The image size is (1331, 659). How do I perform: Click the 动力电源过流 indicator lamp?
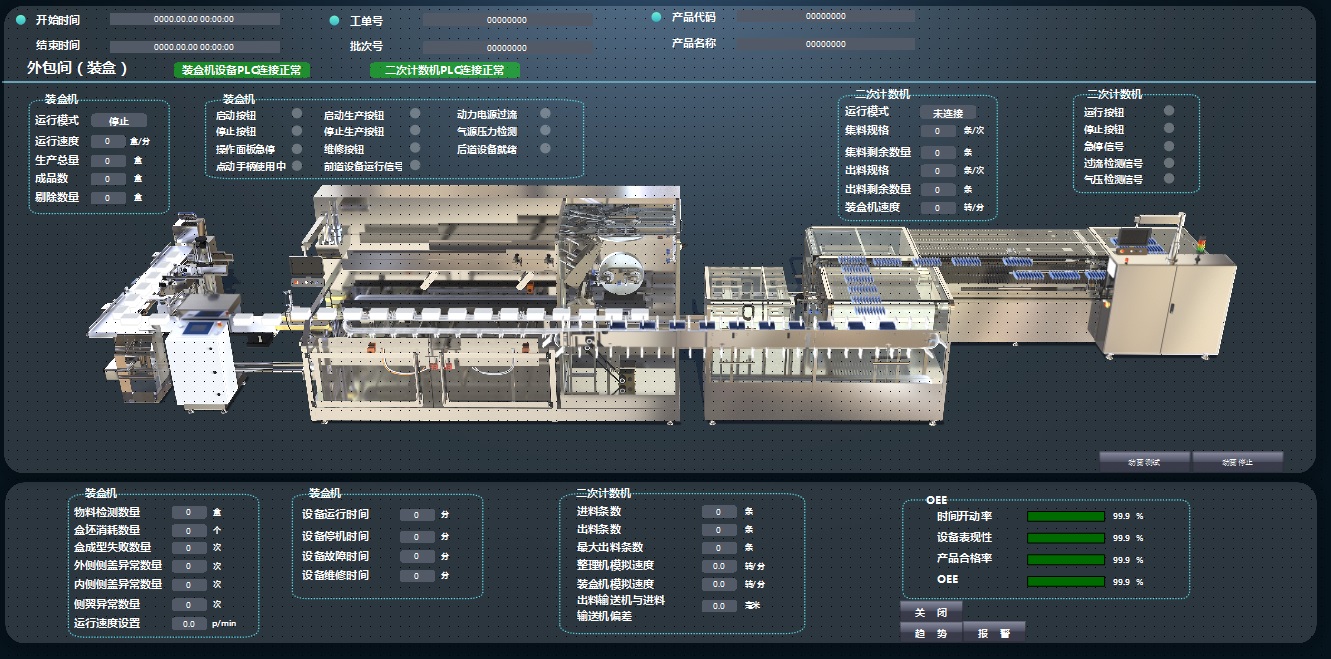(545, 114)
